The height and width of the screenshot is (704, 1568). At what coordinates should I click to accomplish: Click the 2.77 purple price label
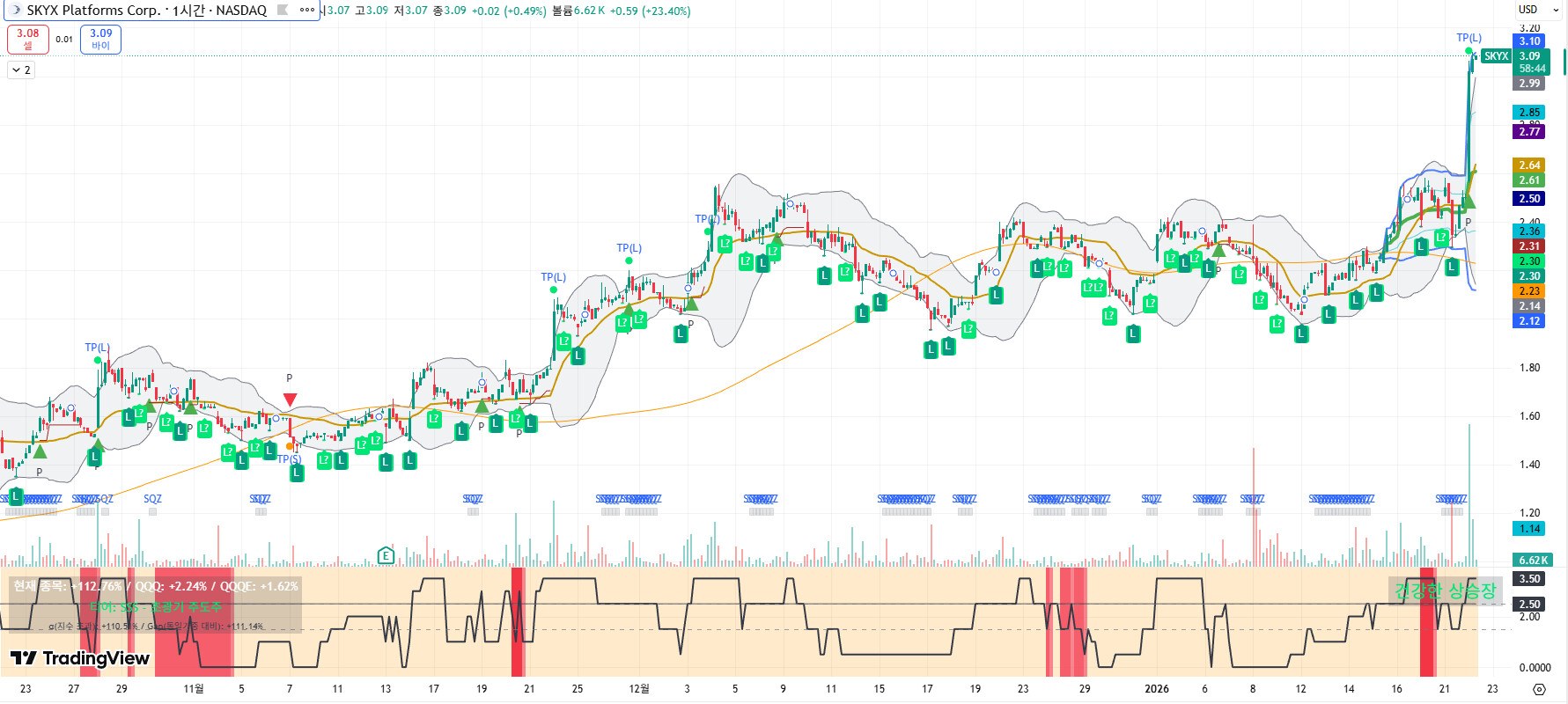tap(1530, 132)
